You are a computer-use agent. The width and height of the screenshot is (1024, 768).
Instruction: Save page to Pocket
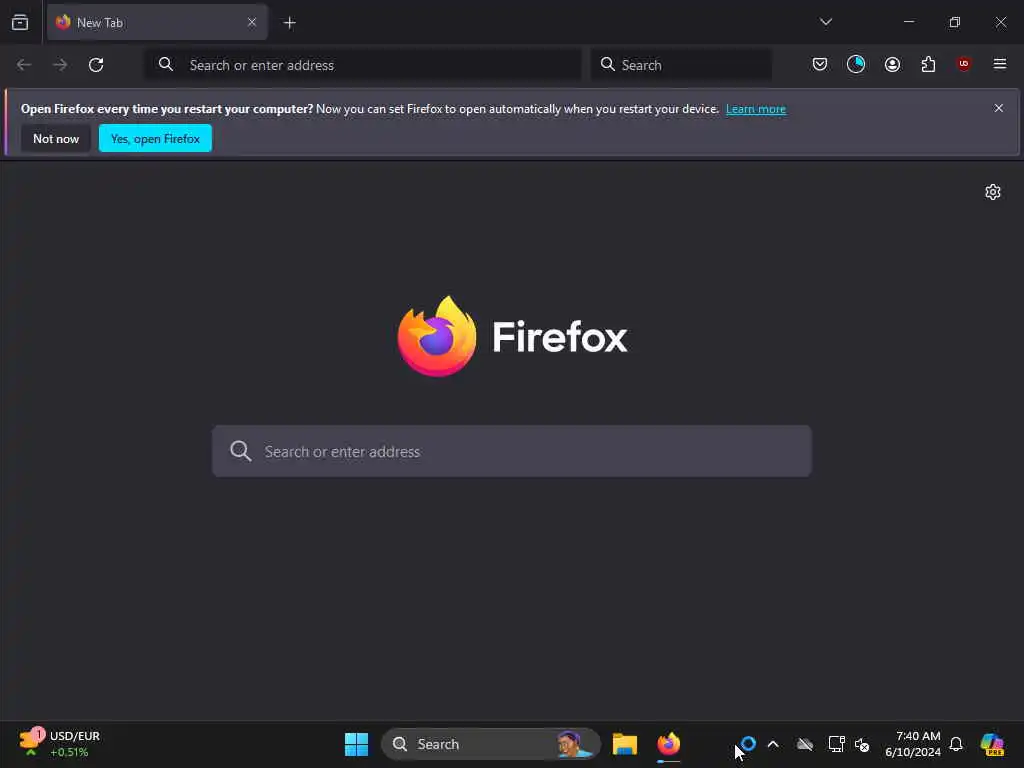(x=820, y=64)
